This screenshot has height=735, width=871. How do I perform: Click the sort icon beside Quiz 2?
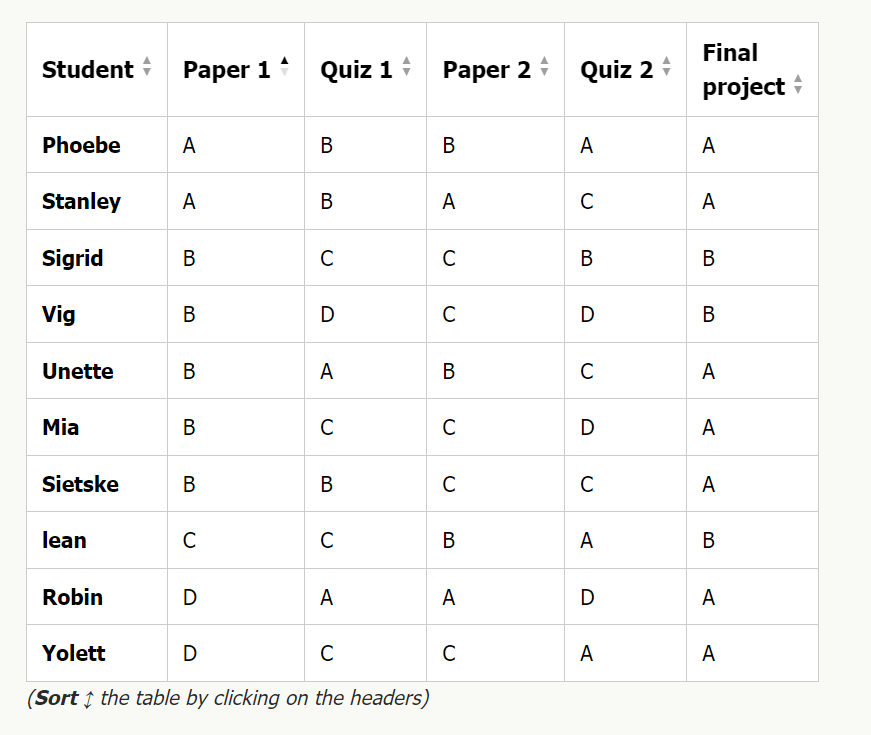tap(666, 68)
